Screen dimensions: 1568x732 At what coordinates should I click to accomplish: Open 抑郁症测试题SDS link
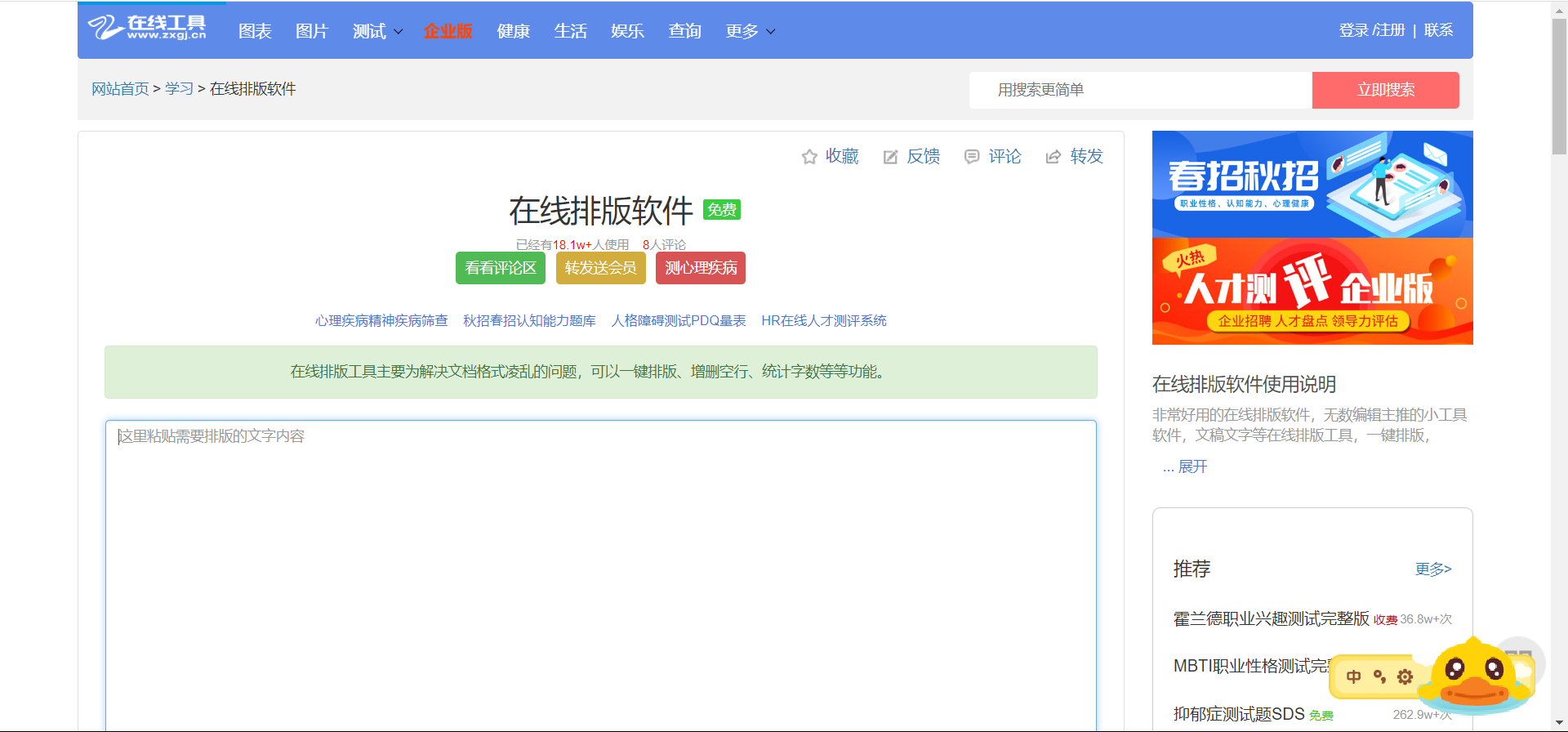point(1239,714)
